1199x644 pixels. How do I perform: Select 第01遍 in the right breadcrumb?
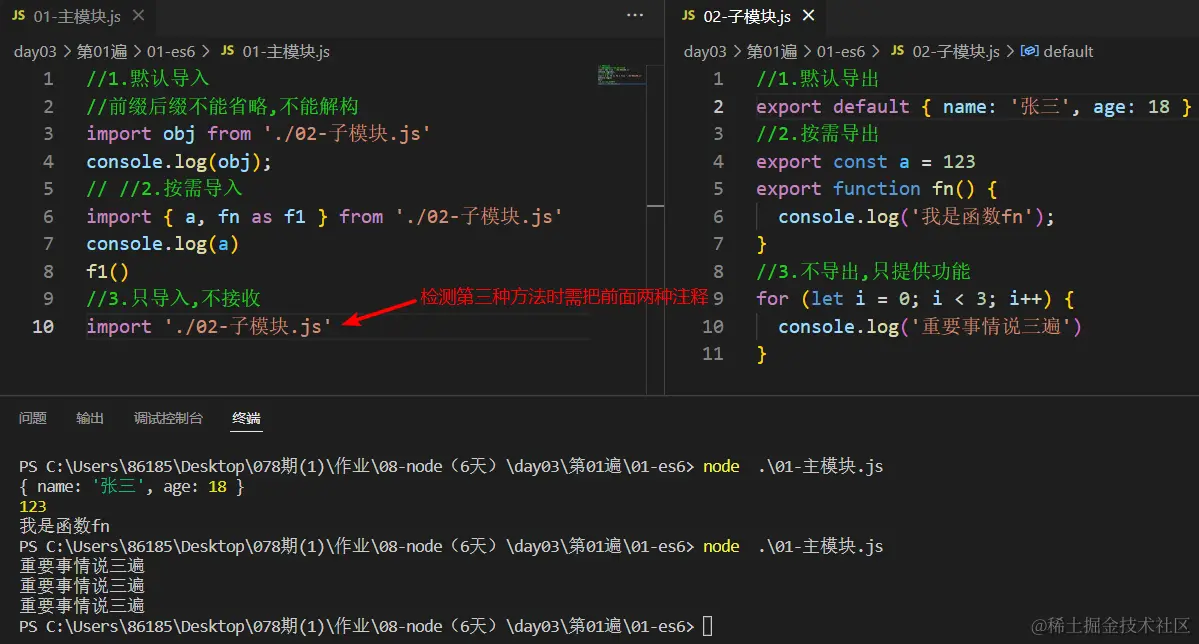point(772,51)
